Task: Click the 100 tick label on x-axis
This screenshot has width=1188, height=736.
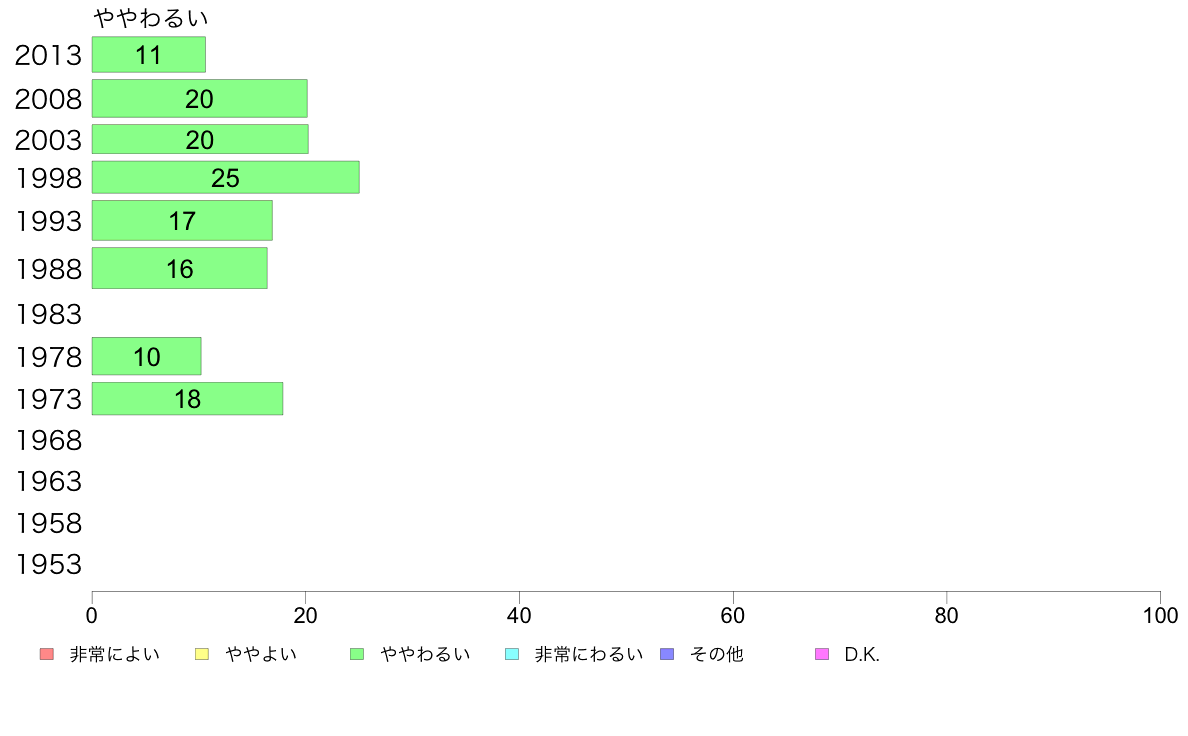Action: point(1160,615)
